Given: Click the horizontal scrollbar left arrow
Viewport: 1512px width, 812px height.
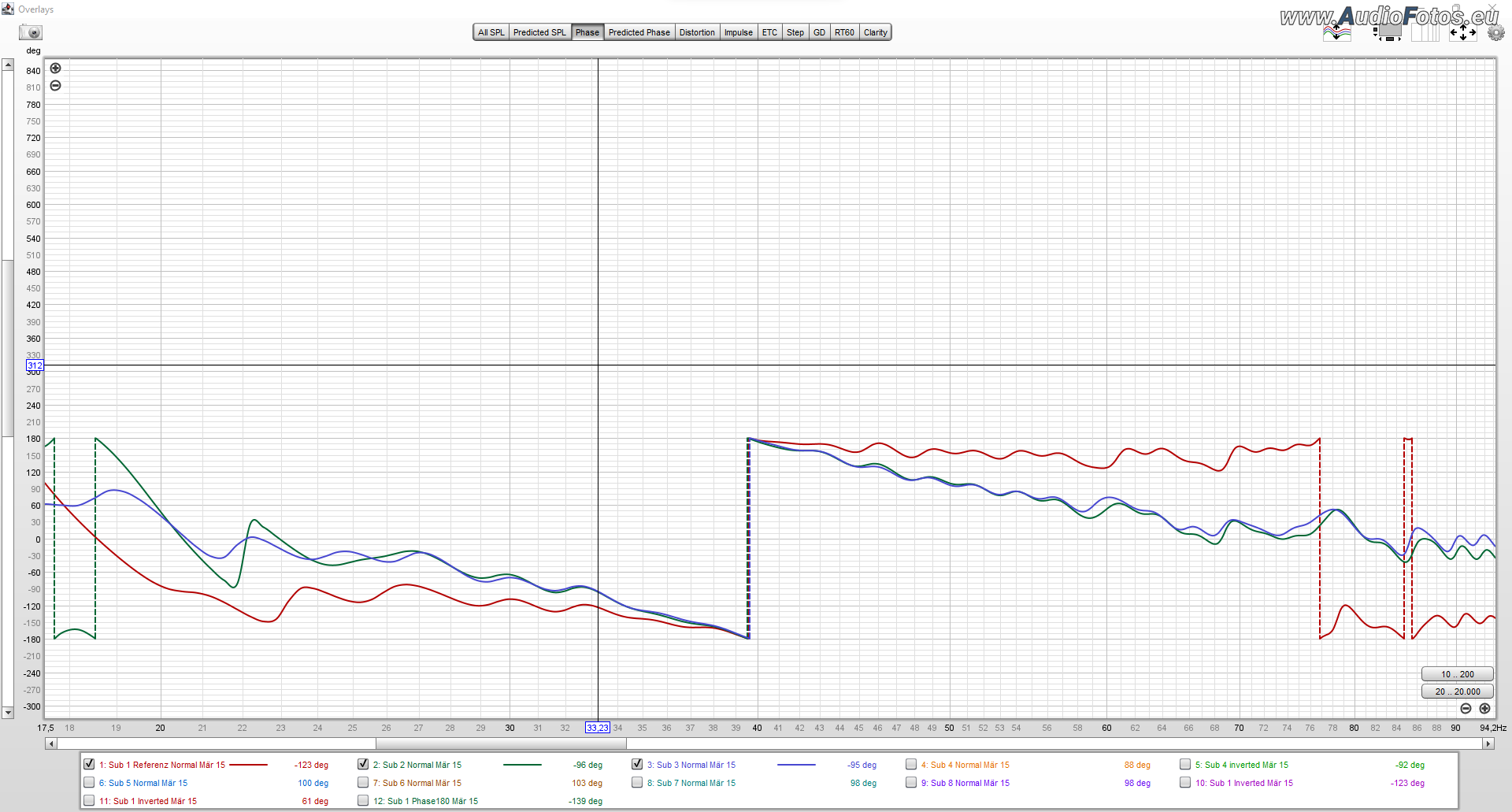Looking at the screenshot, I should (x=51, y=743).
